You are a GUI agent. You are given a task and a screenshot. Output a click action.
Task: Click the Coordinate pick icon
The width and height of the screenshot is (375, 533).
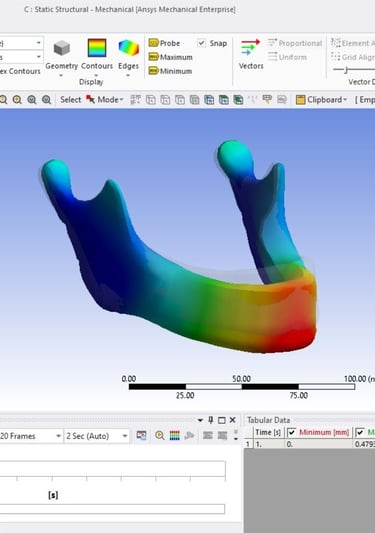pos(253,100)
